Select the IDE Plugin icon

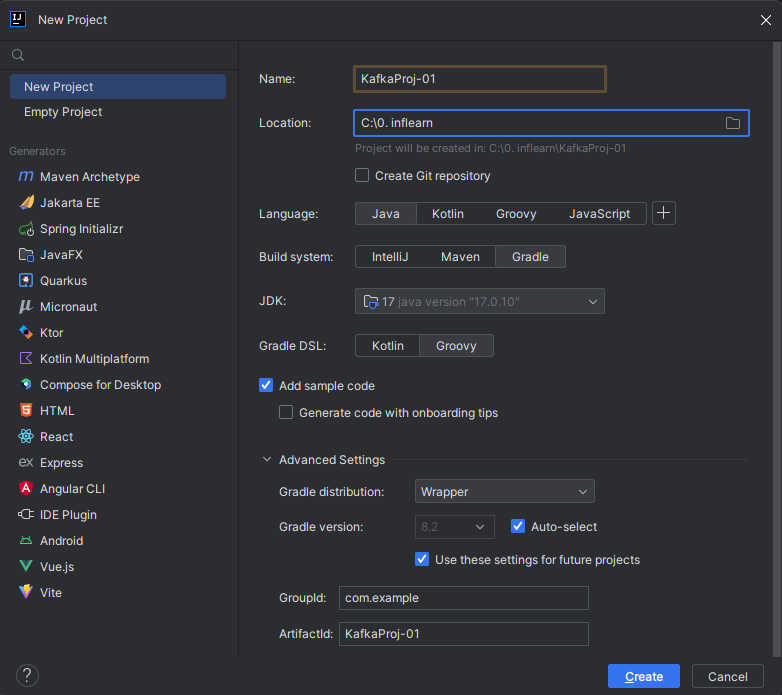[x=26, y=515]
